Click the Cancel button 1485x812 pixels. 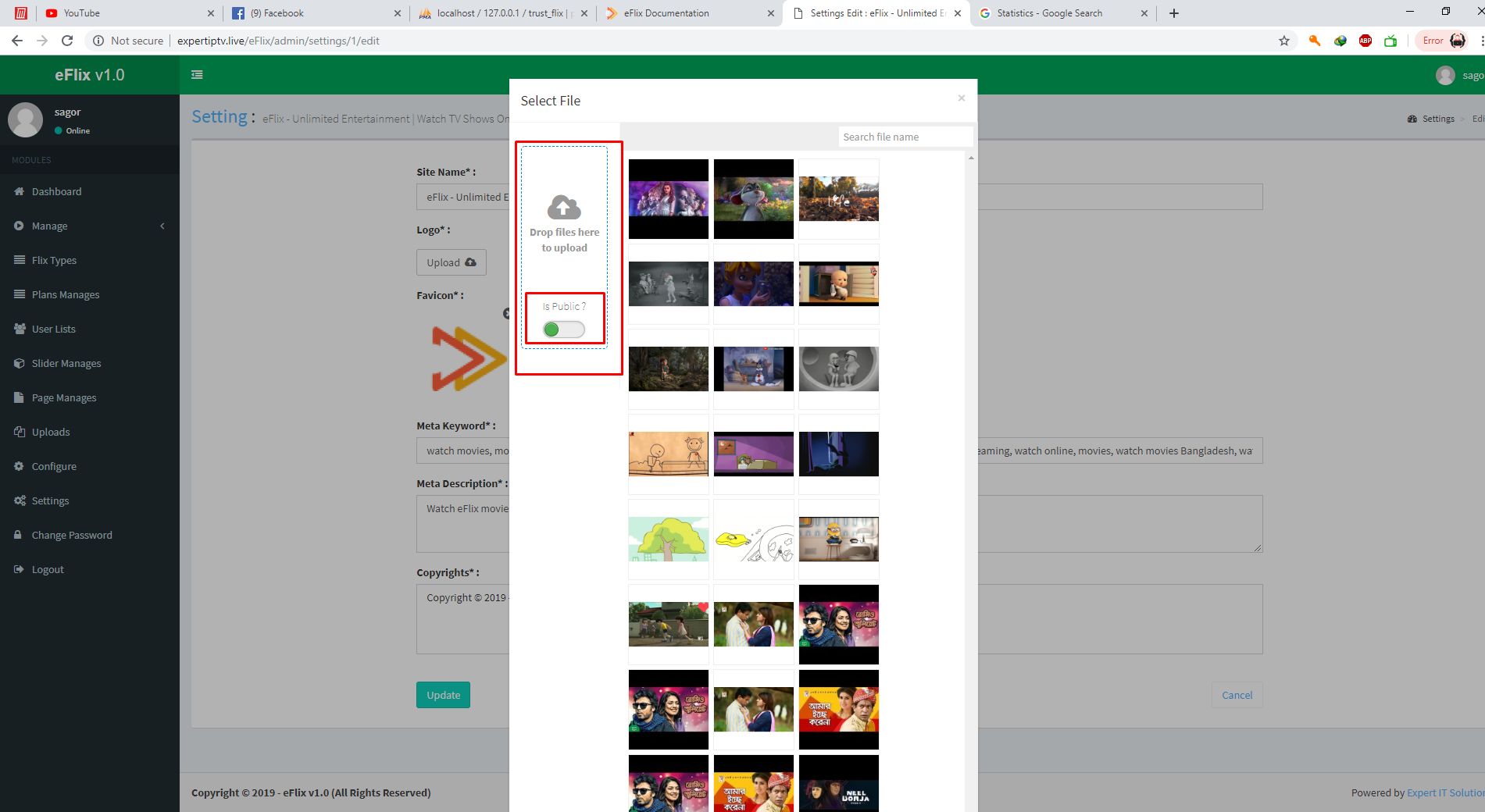[x=1236, y=695]
